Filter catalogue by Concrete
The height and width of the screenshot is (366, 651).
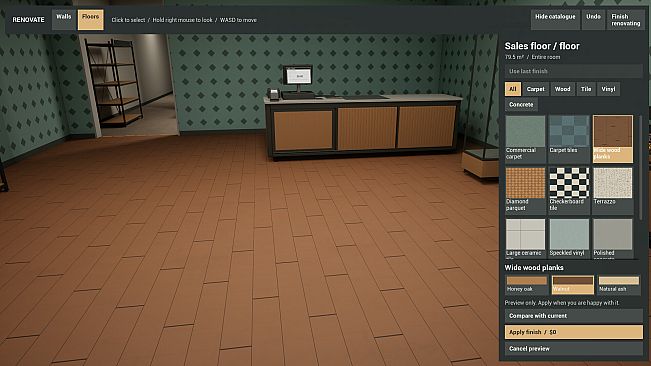(521, 105)
